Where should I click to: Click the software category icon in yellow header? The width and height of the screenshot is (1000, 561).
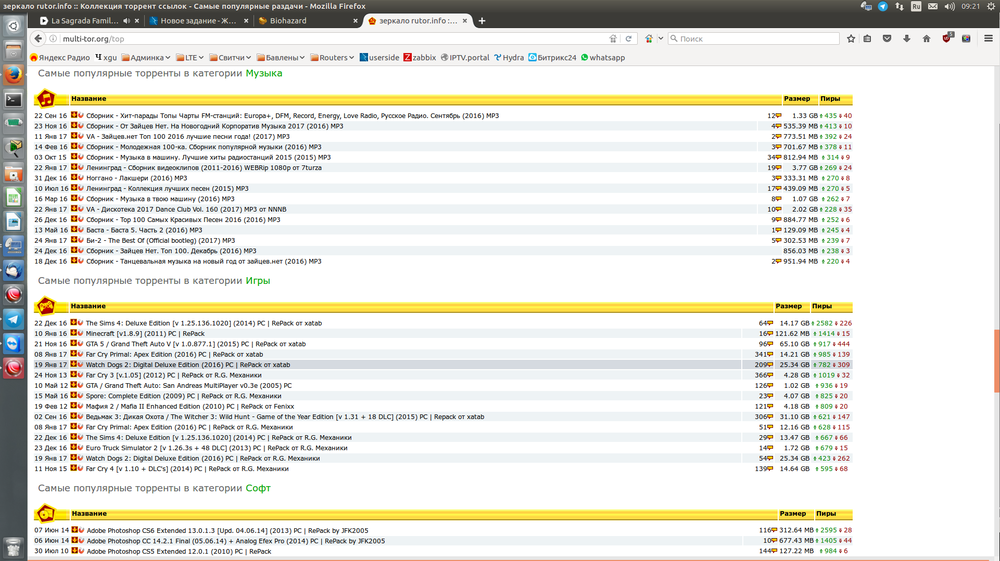[46, 513]
